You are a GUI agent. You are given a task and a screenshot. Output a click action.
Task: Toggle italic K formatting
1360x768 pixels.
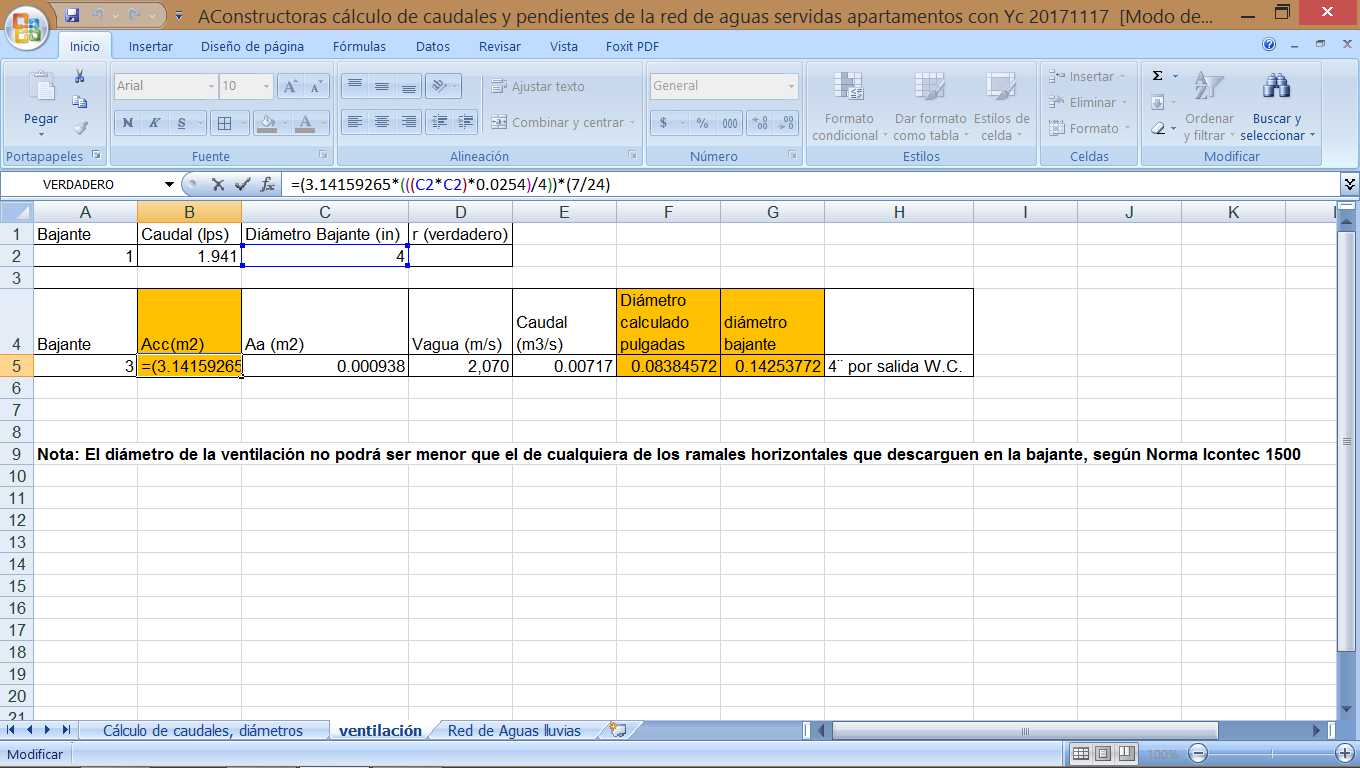click(x=155, y=124)
